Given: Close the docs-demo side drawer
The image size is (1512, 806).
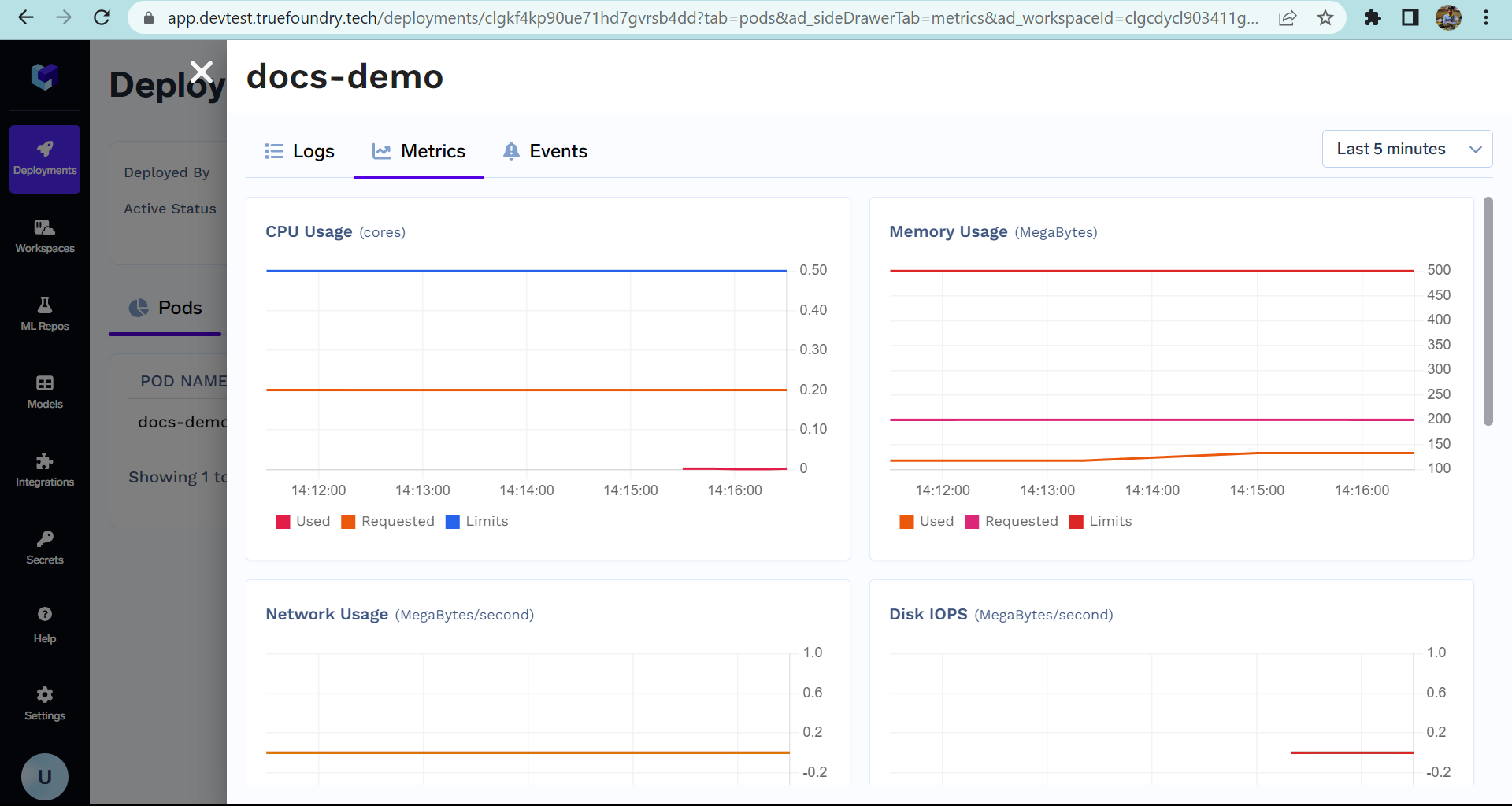Looking at the screenshot, I should point(202,72).
